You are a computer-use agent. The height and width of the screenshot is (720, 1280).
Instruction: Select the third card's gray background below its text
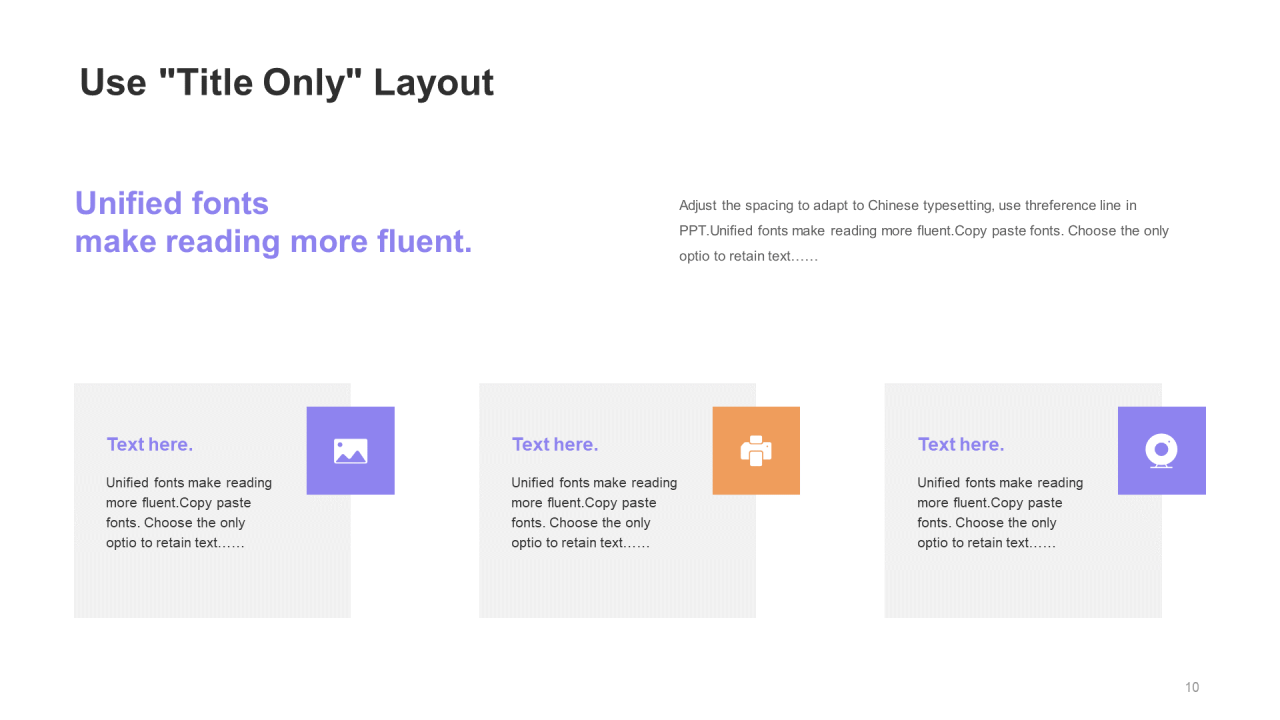1023,586
